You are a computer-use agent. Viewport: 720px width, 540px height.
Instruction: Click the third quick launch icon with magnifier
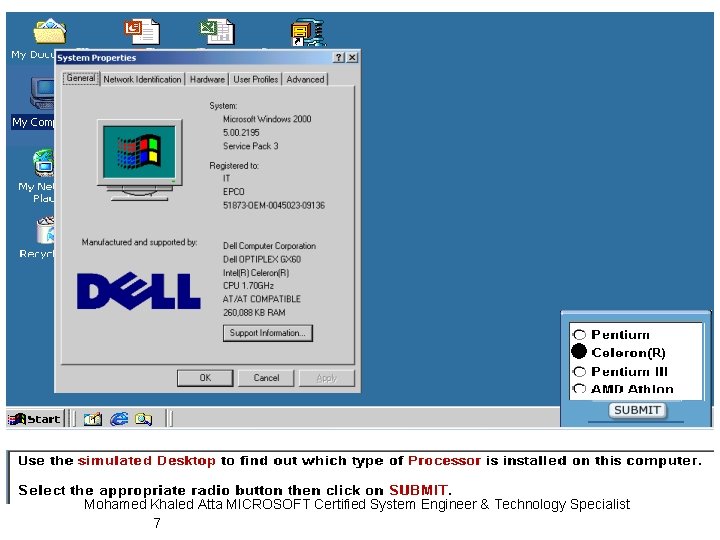click(143, 419)
